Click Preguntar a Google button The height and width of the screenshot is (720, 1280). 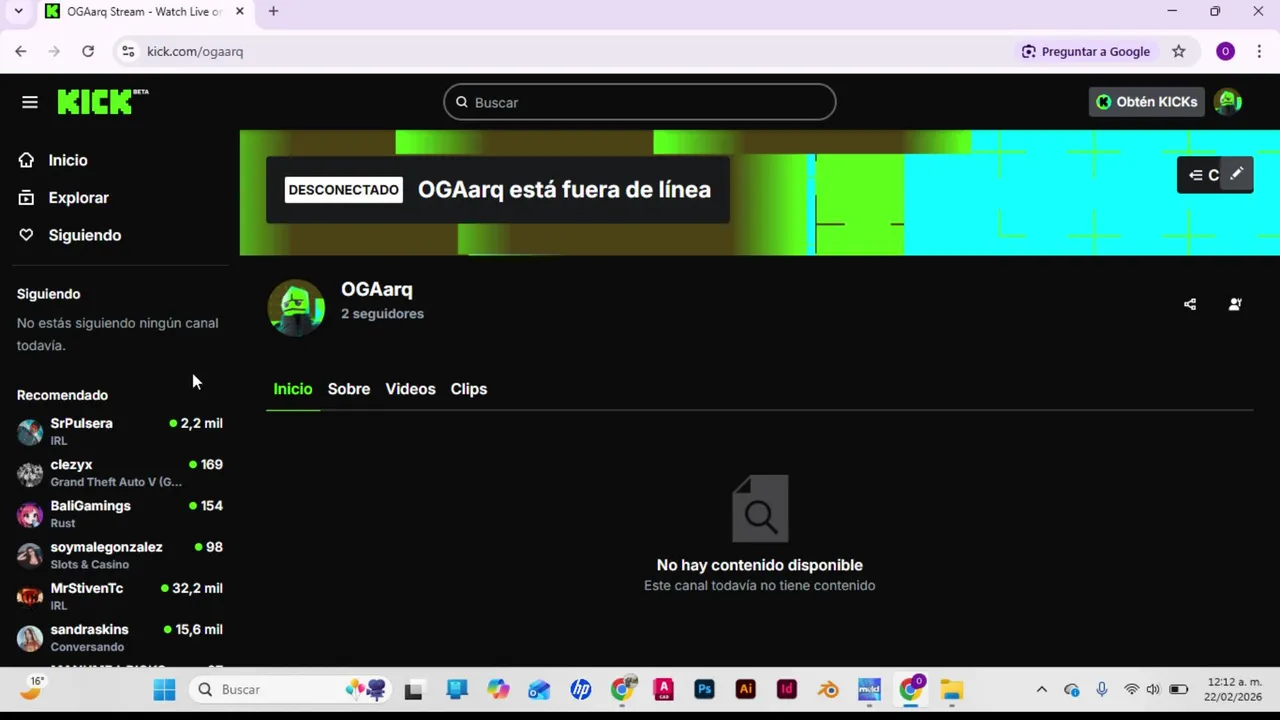pos(1086,51)
